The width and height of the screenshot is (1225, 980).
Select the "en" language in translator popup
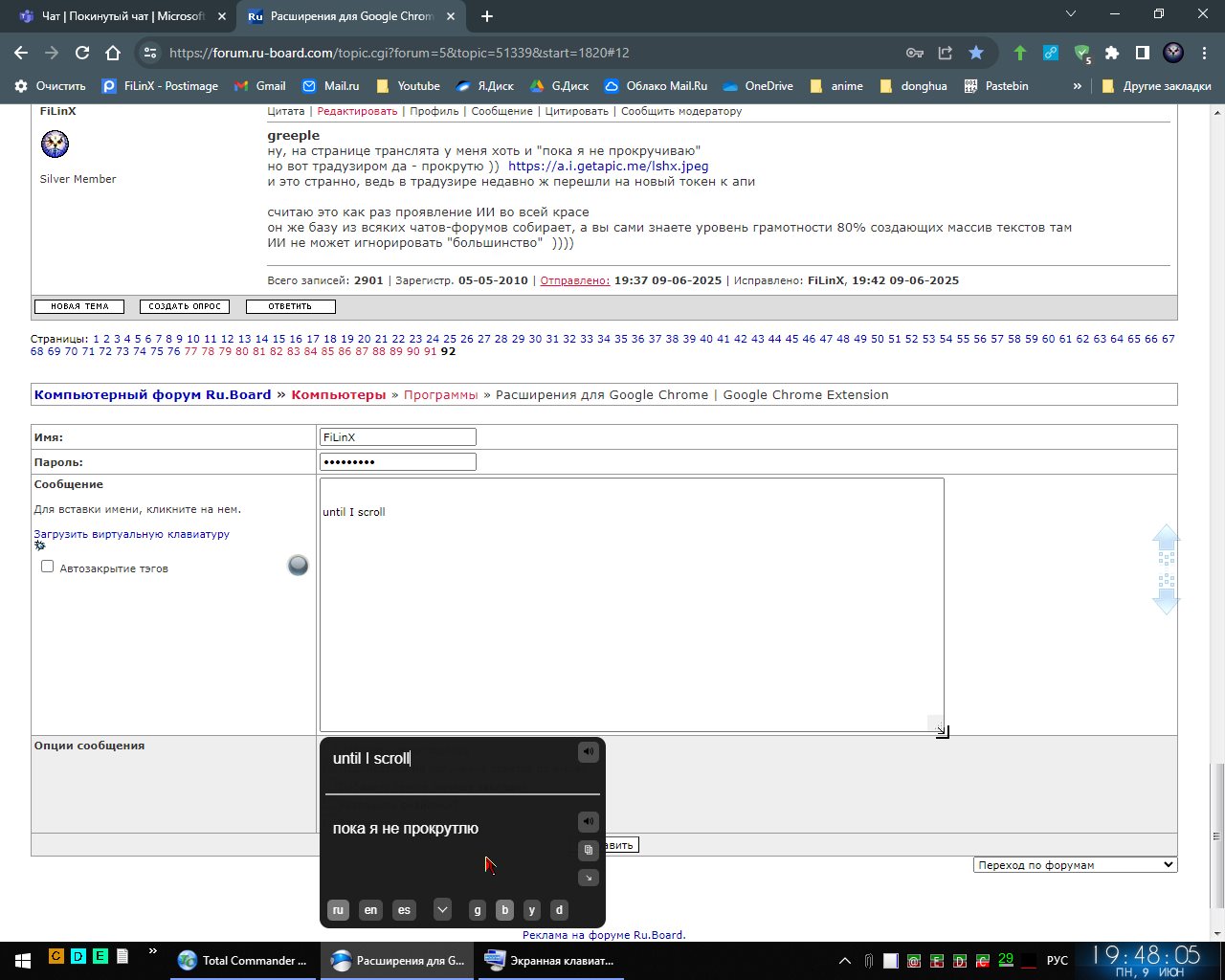[x=370, y=910]
